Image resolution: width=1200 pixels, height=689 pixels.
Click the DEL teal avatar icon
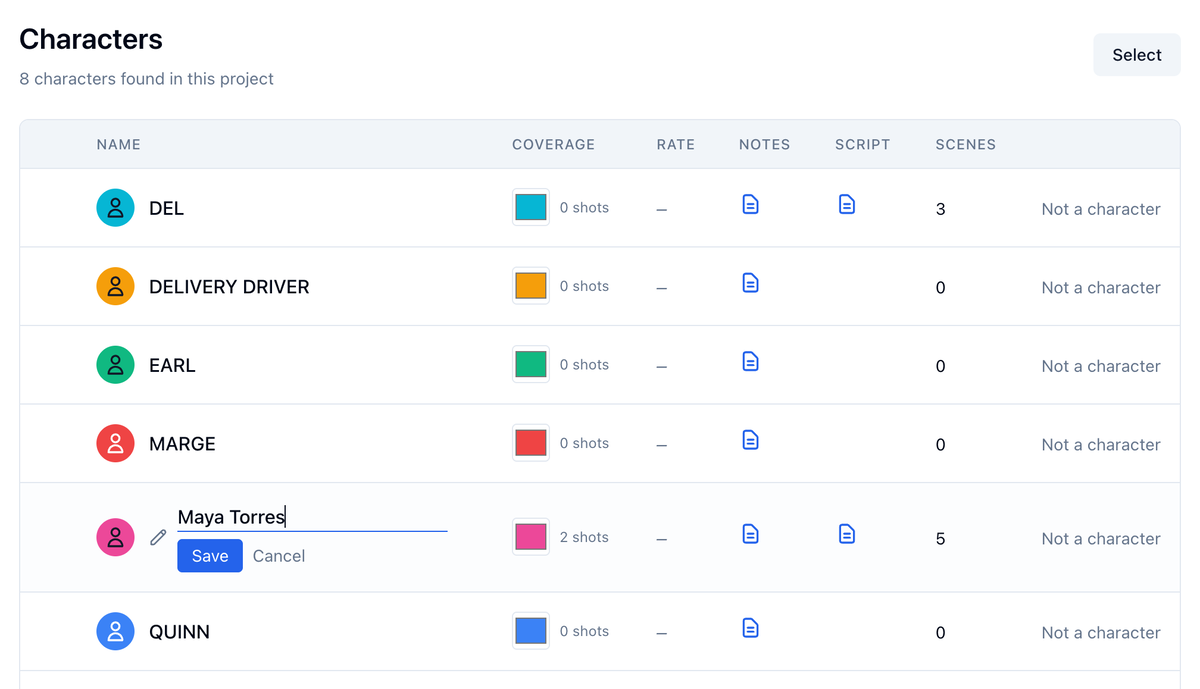115,208
